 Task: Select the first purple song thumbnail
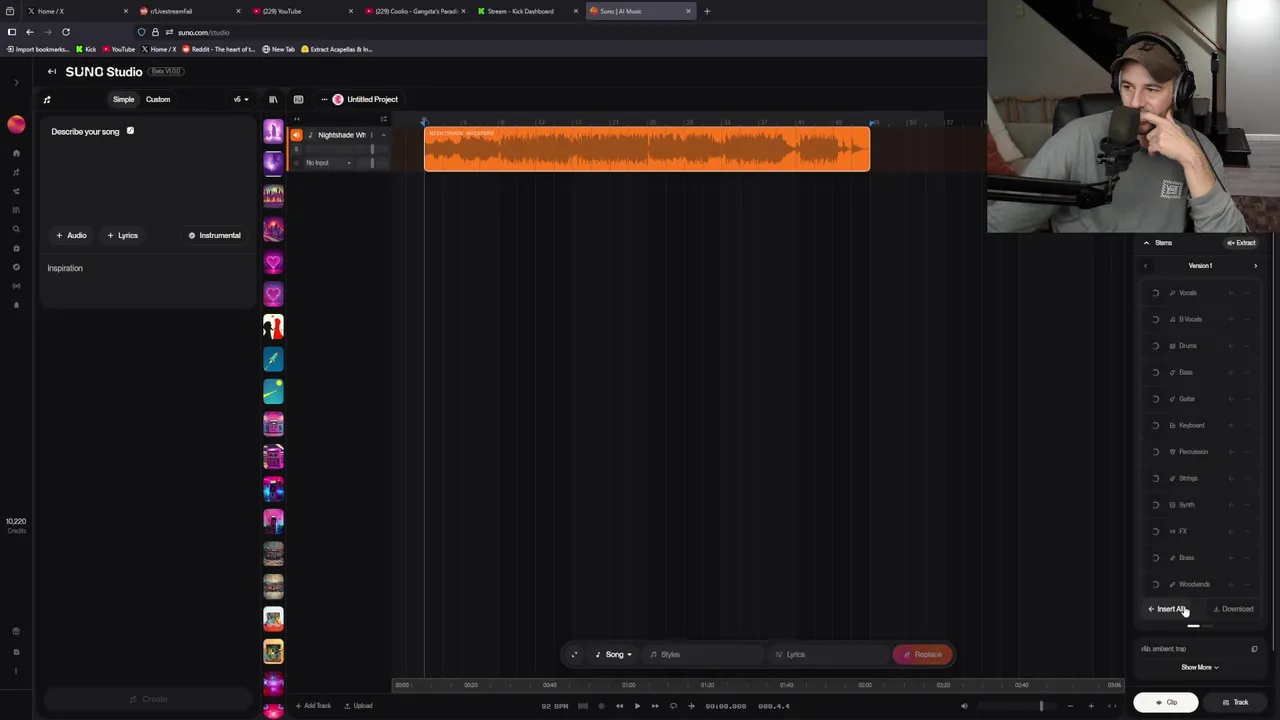tap(273, 131)
